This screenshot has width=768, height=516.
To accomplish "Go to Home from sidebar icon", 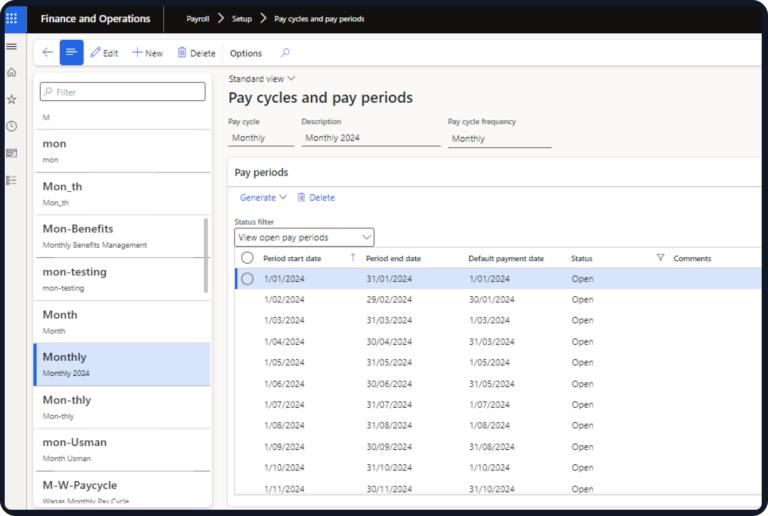I will point(12,72).
